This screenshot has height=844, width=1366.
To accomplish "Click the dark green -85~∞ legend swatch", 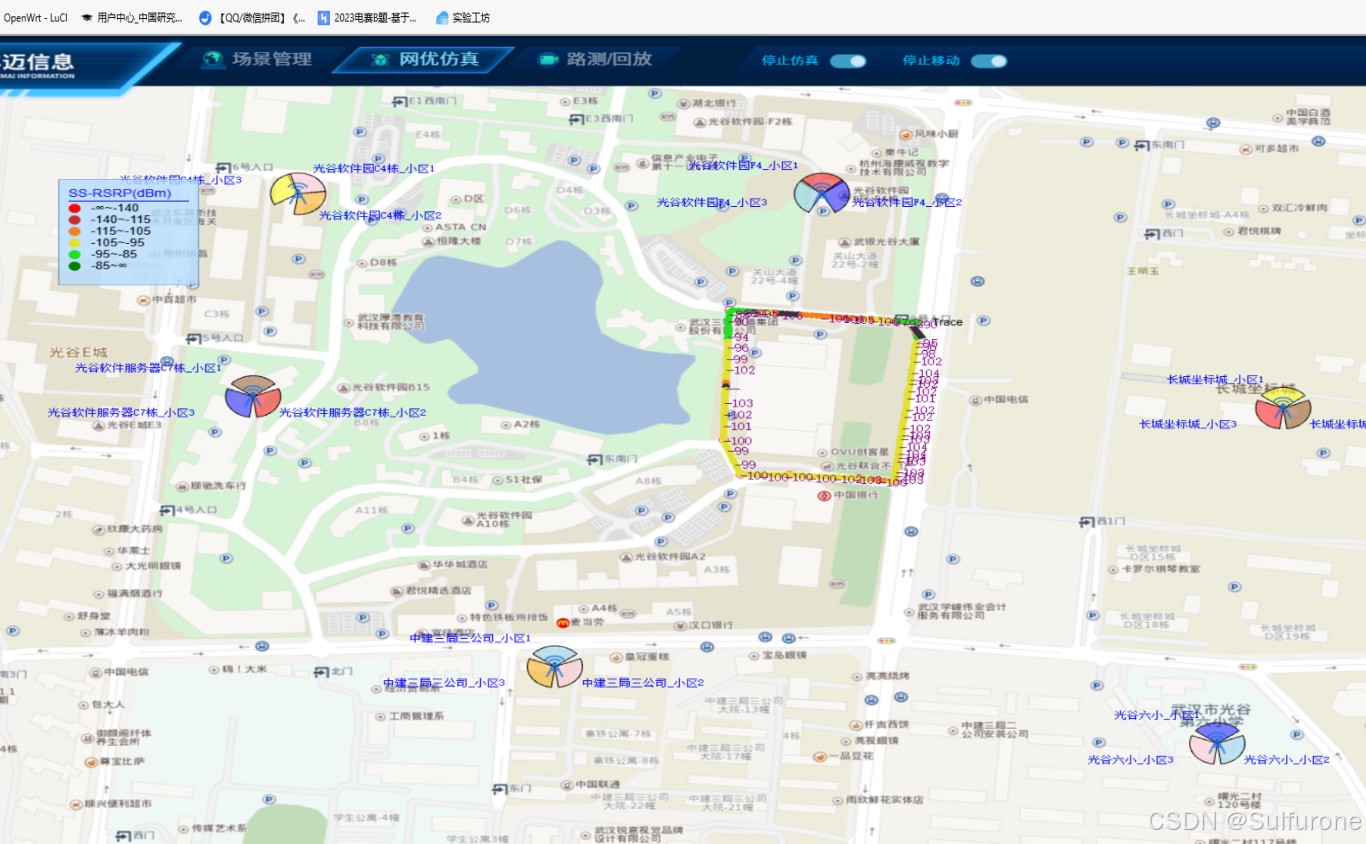I will [74, 266].
